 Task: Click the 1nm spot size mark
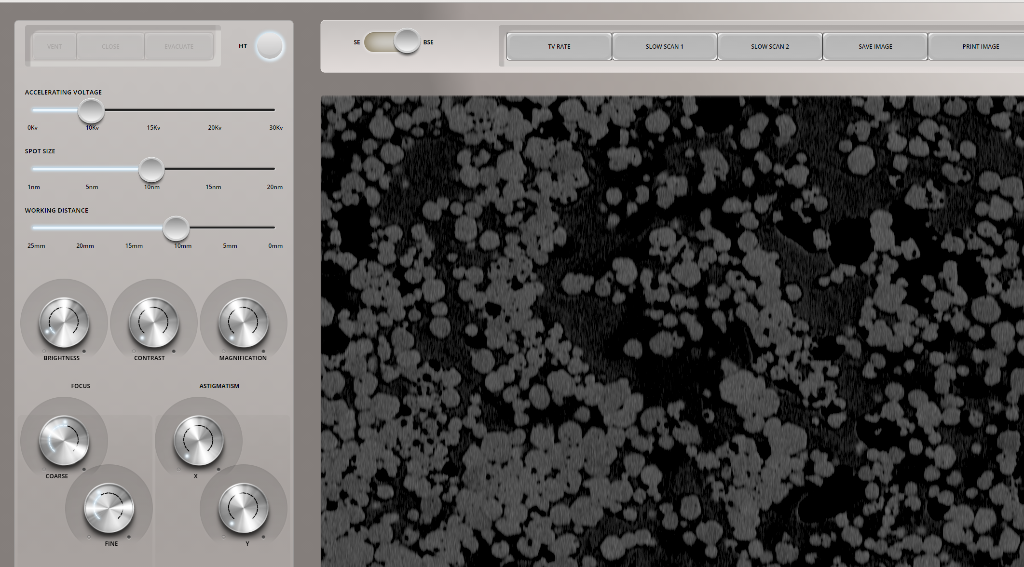34,187
